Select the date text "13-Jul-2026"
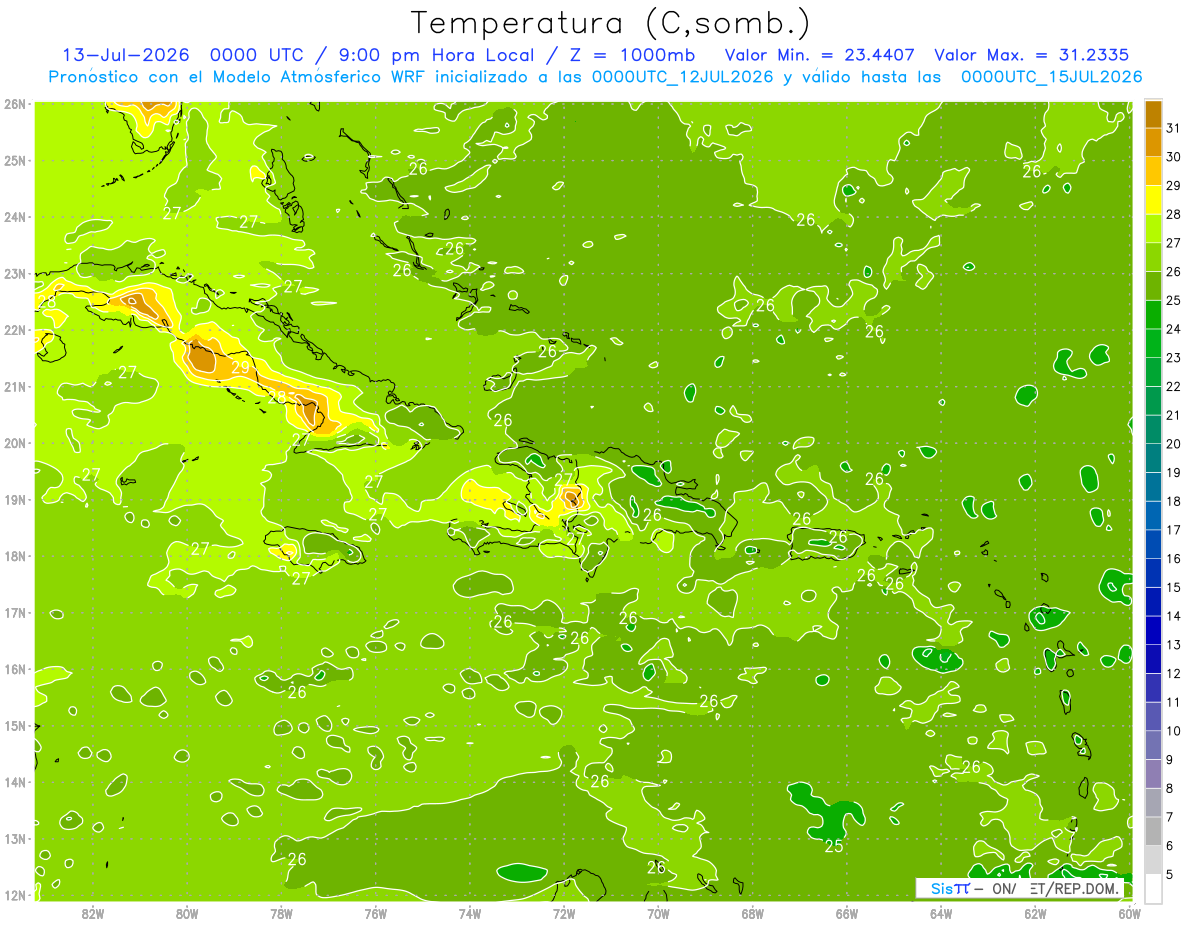Screen dimensions: 1200x927 (125, 55)
